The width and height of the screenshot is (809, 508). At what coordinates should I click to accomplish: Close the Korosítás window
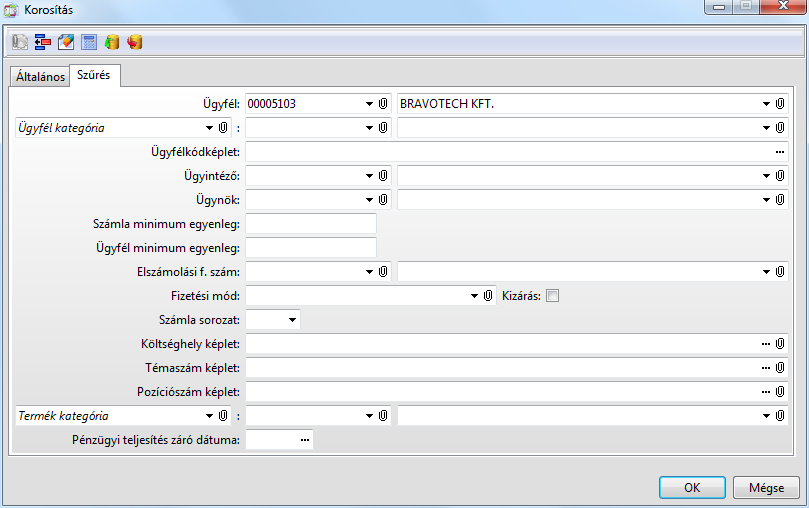click(783, 6)
